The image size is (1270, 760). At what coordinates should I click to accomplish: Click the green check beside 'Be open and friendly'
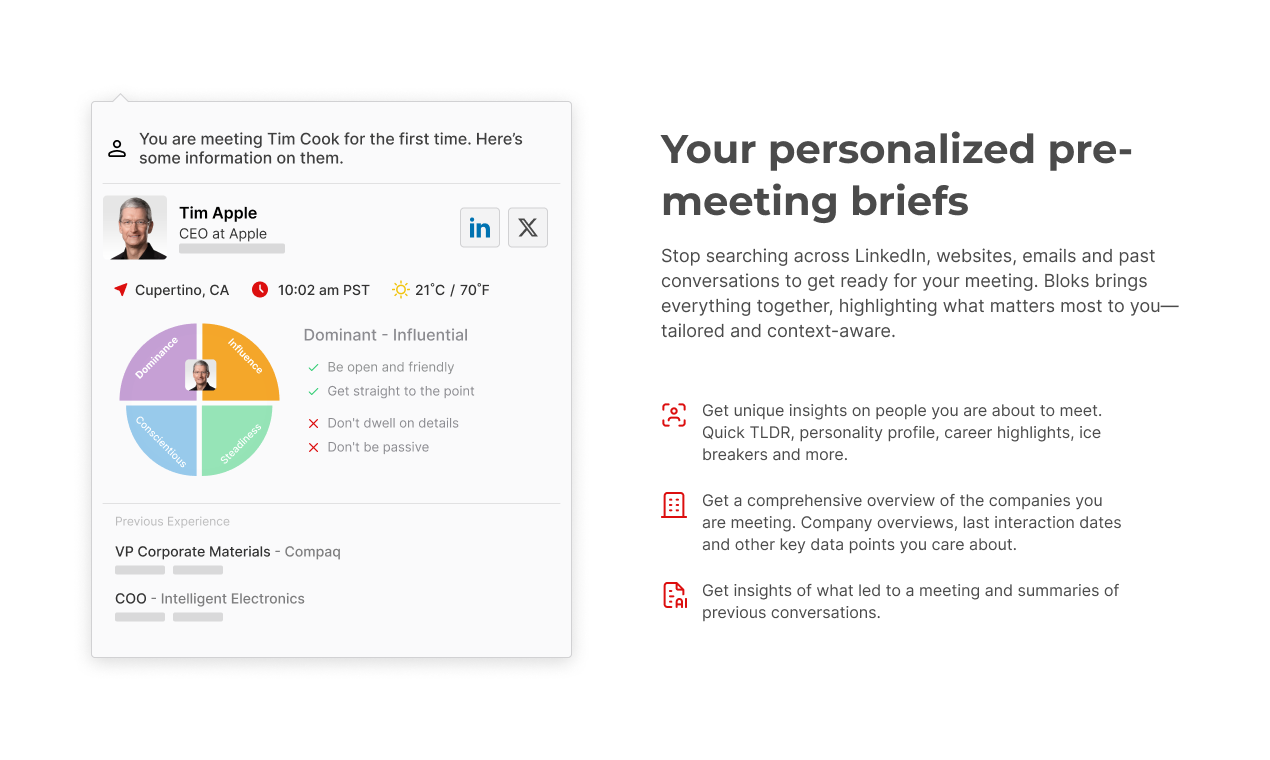tap(313, 368)
